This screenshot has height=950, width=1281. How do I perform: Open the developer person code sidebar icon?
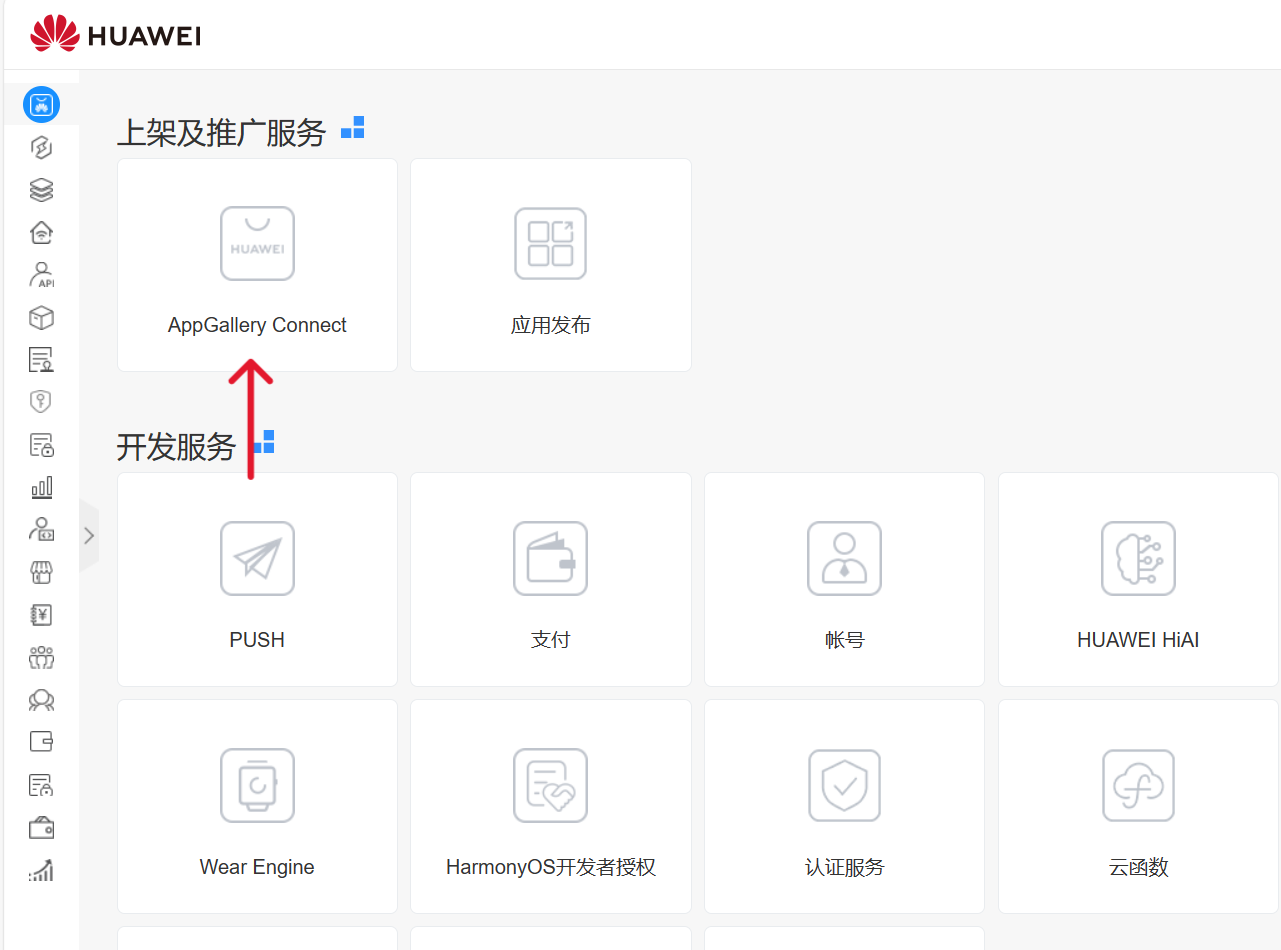click(x=41, y=529)
